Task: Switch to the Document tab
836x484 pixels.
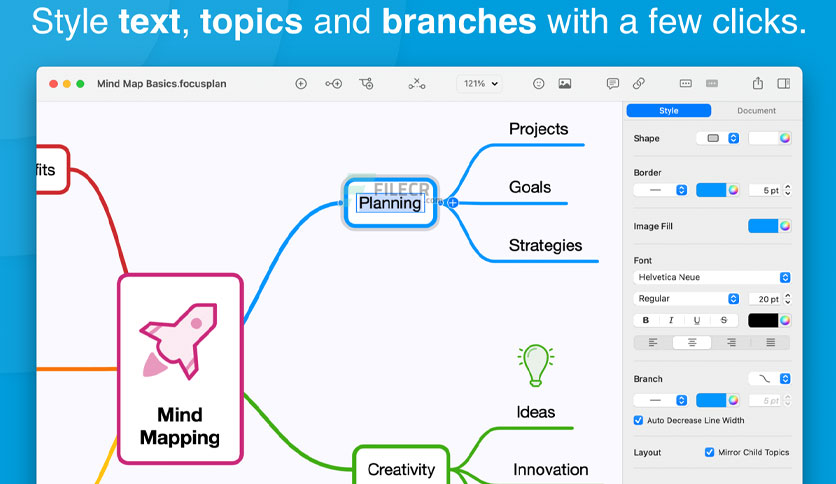Action: click(756, 110)
